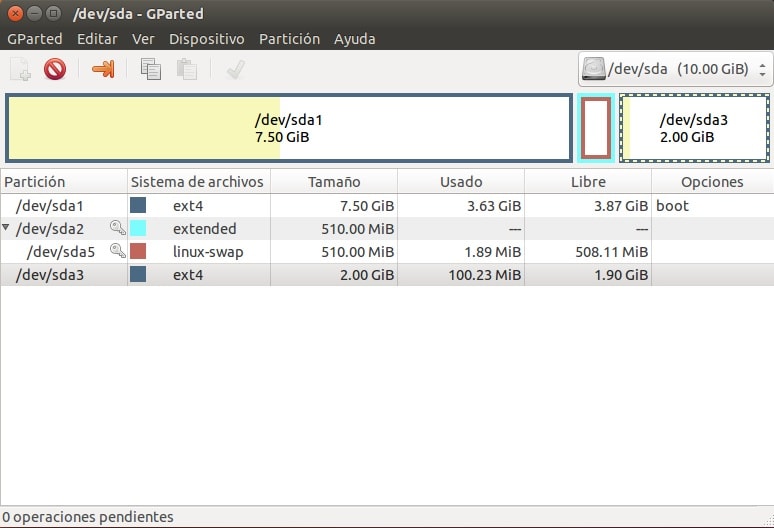
Task: Open the Editar menu
Action: point(97,39)
